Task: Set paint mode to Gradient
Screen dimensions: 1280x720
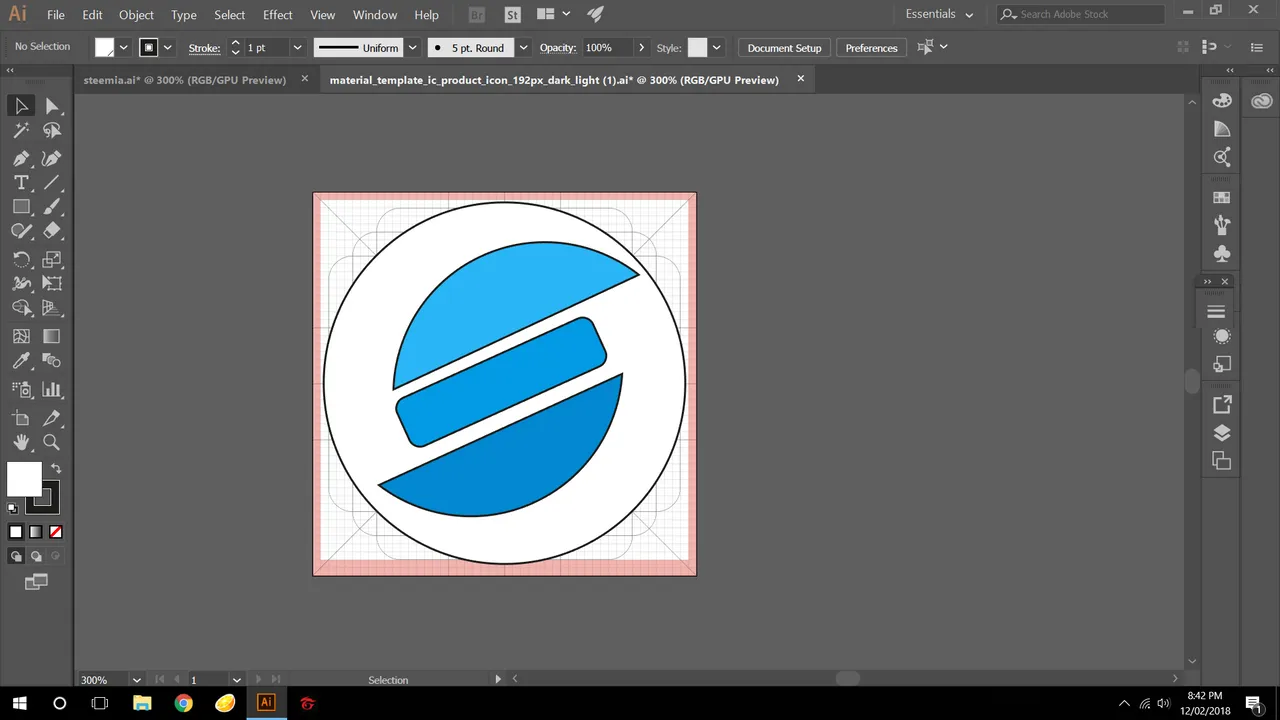Action: coord(36,532)
